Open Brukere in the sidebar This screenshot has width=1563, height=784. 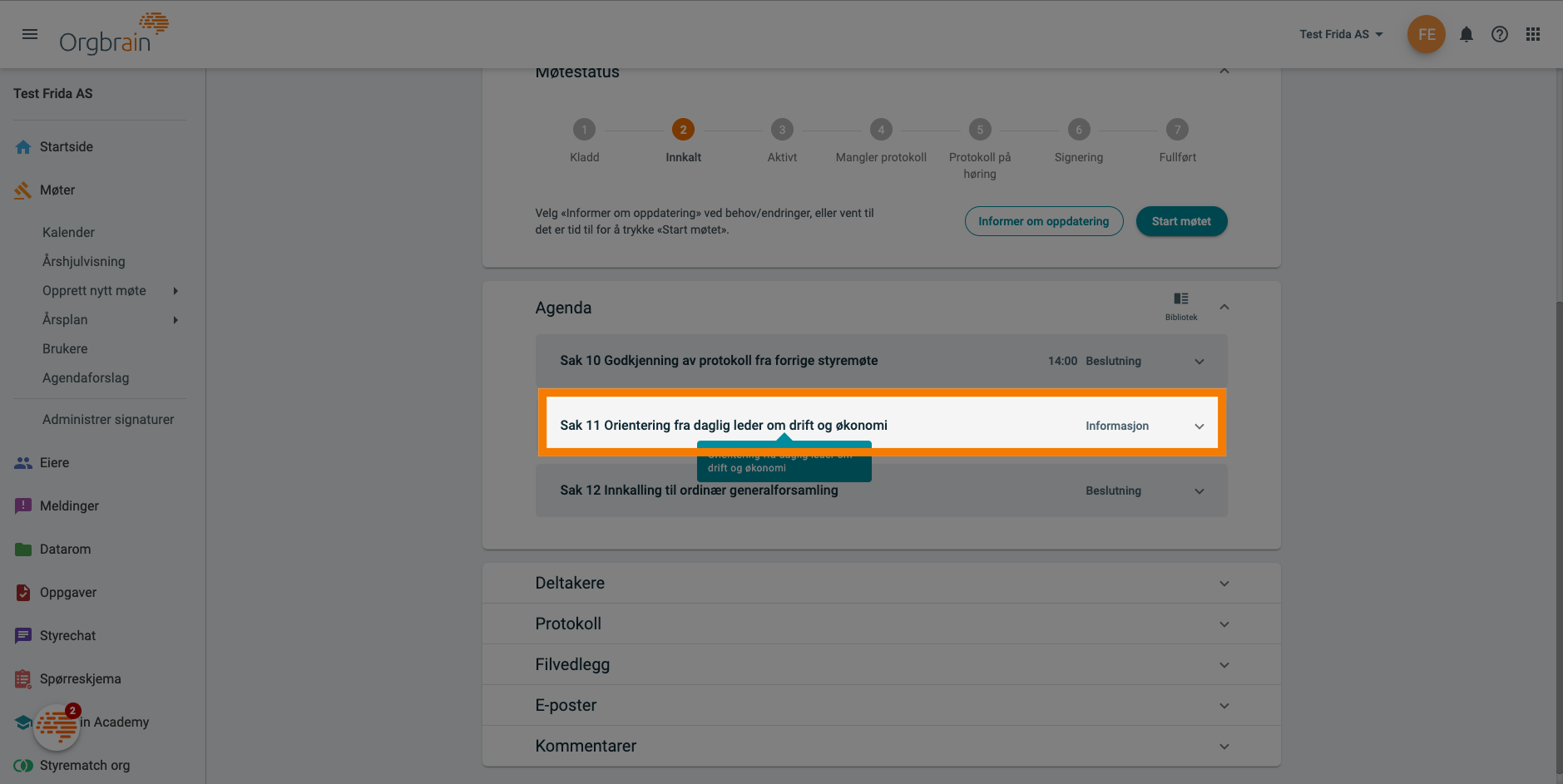65,348
